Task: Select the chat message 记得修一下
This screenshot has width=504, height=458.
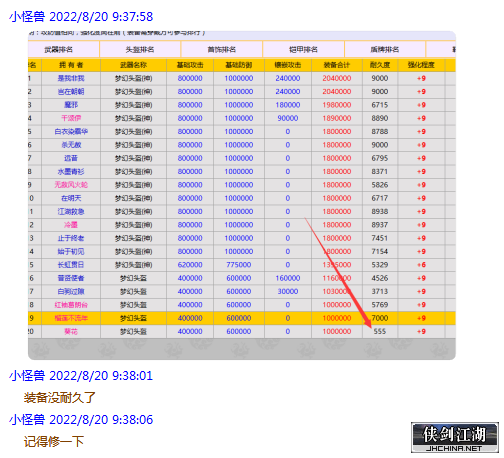Action: pos(54,441)
